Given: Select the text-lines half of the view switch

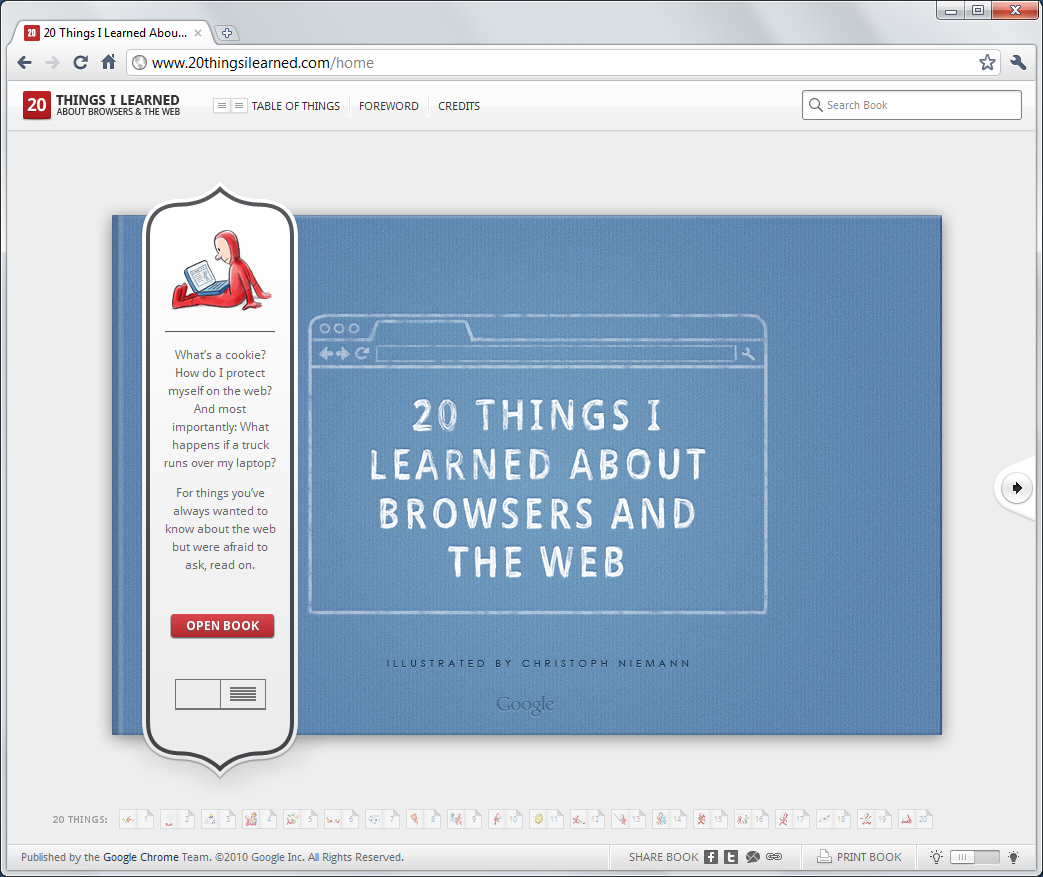Looking at the screenshot, I should (243, 694).
